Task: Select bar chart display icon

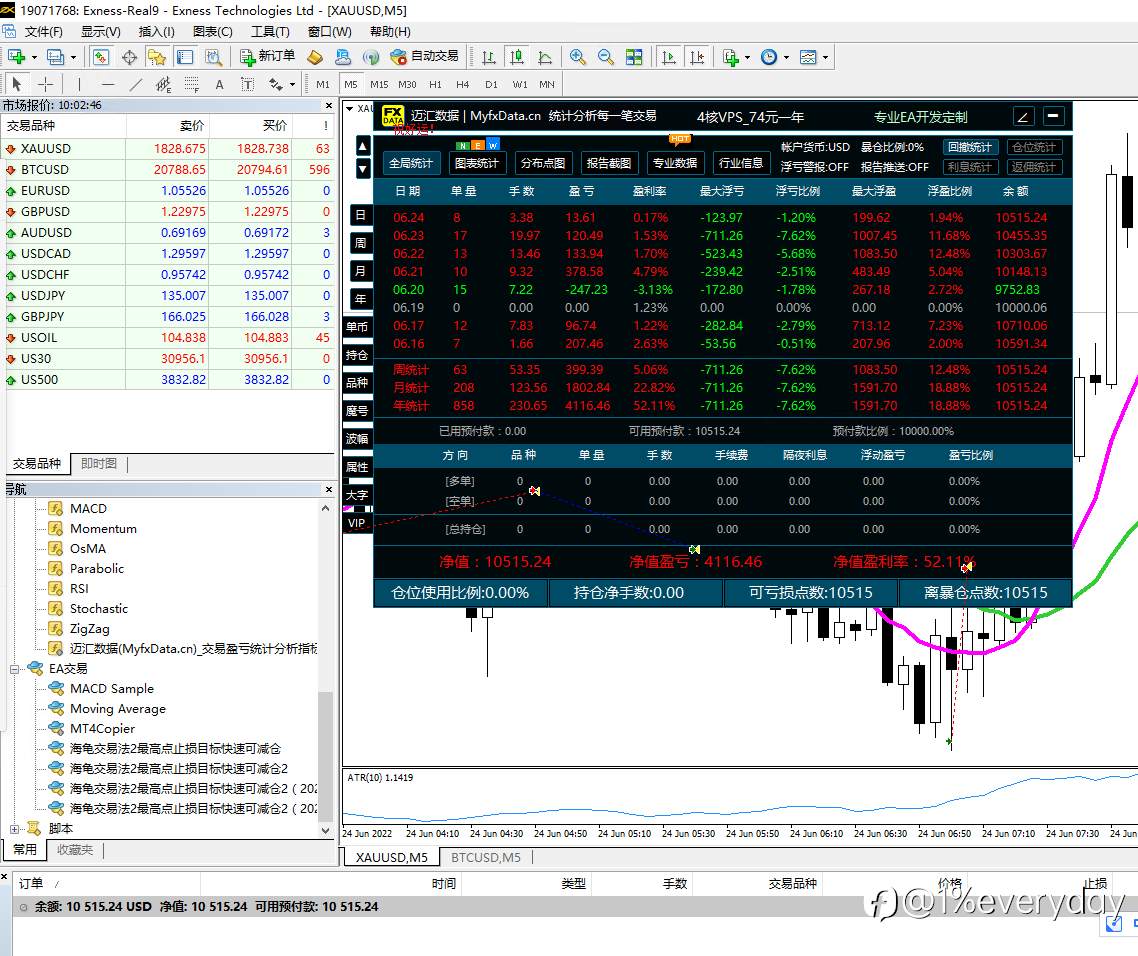Action: click(489, 57)
